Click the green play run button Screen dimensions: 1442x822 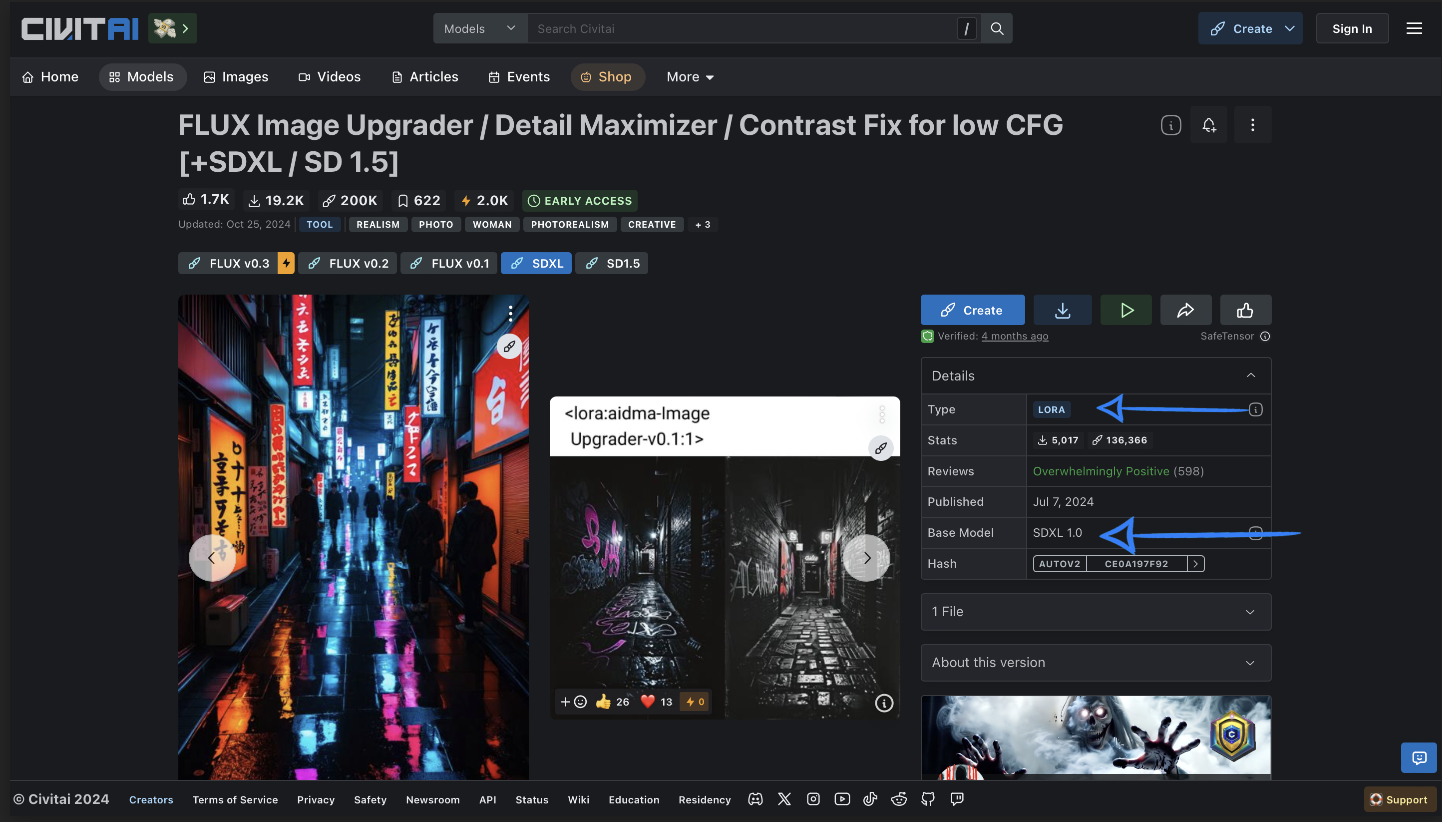point(1126,310)
